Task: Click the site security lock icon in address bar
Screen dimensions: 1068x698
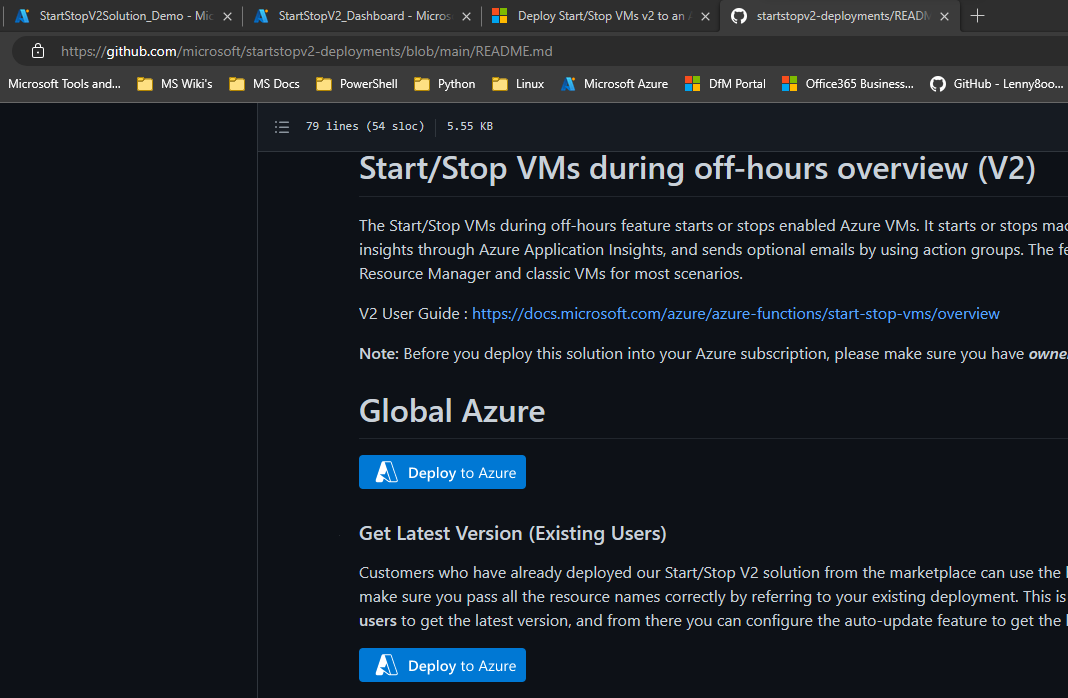Action: click(x=37, y=49)
